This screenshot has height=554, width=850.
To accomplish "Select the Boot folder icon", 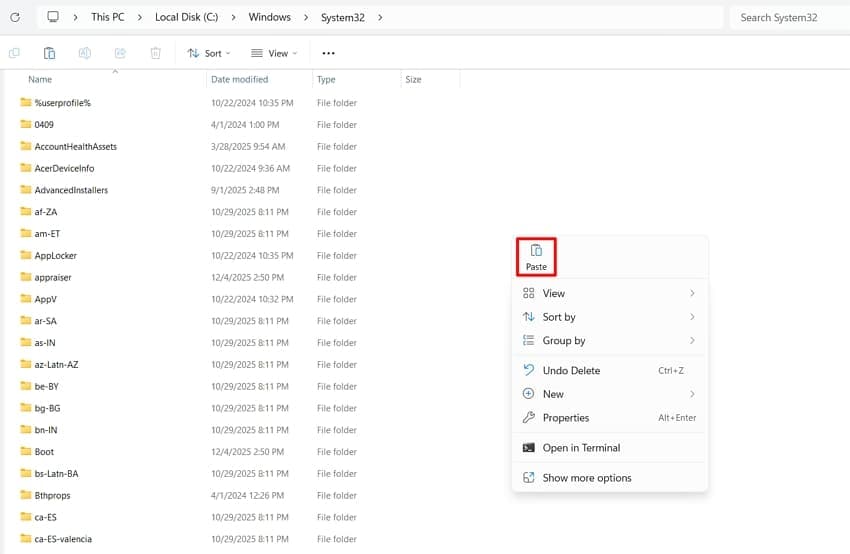I will (x=25, y=451).
